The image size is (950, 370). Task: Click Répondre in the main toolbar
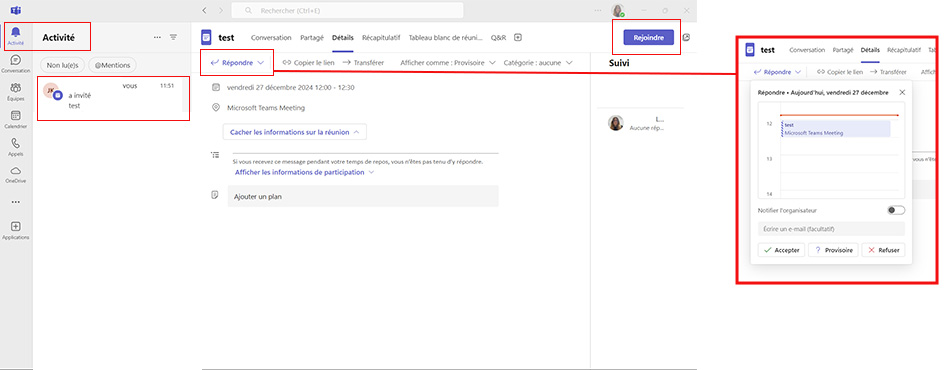(231, 62)
